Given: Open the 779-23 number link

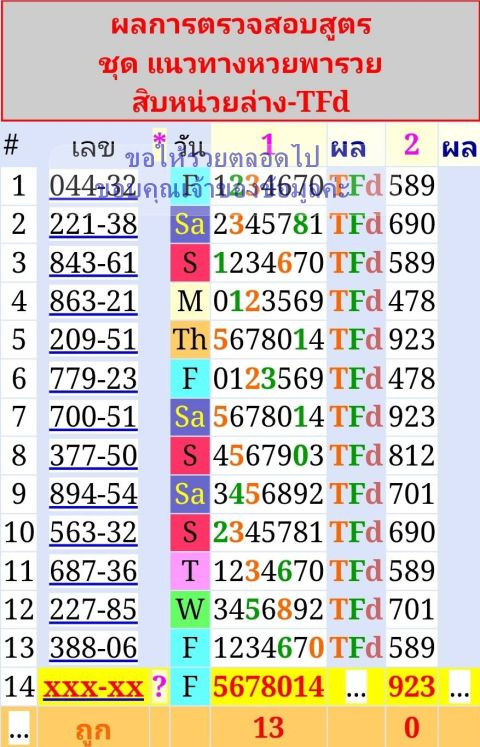Looking at the screenshot, I should click(x=93, y=378).
